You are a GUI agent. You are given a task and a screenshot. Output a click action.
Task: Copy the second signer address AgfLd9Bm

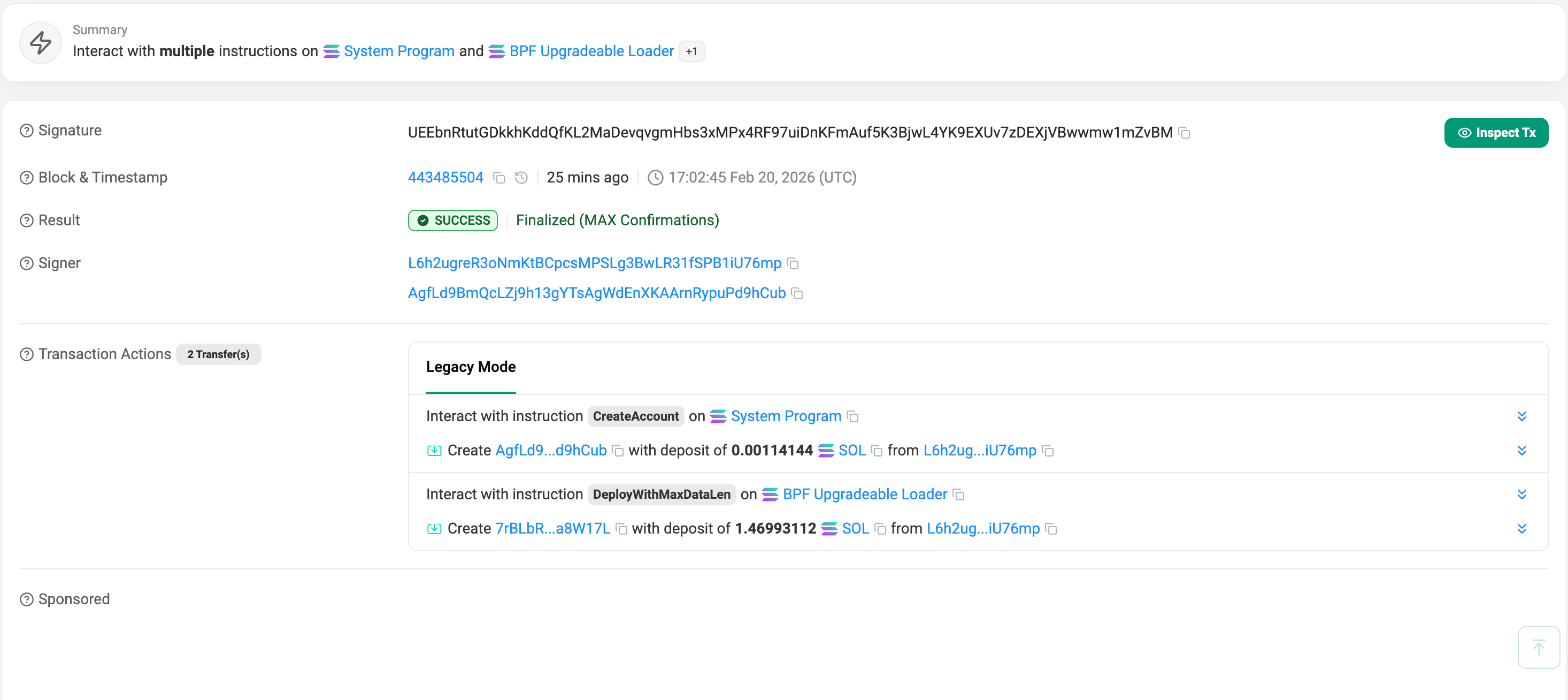click(797, 294)
